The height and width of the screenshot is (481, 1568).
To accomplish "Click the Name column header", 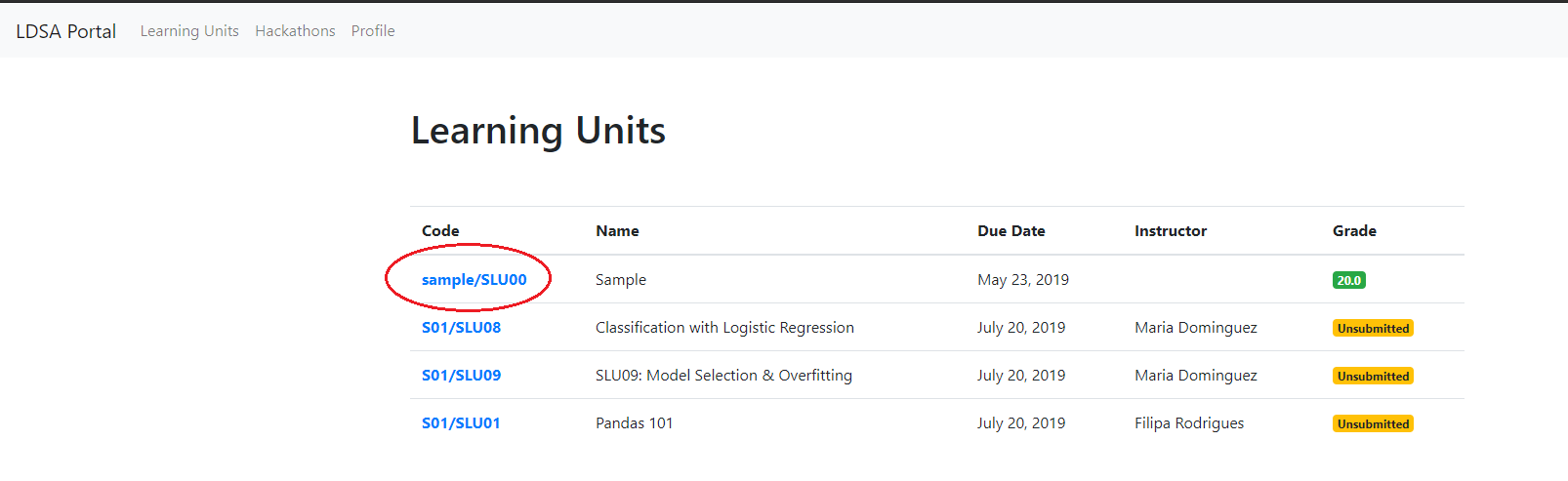I will 617,231.
